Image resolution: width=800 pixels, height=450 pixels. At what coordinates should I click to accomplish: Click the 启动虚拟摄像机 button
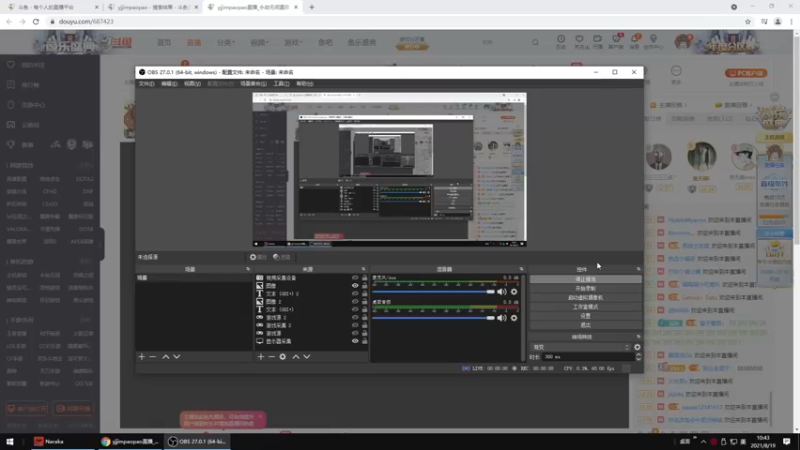pos(585,297)
